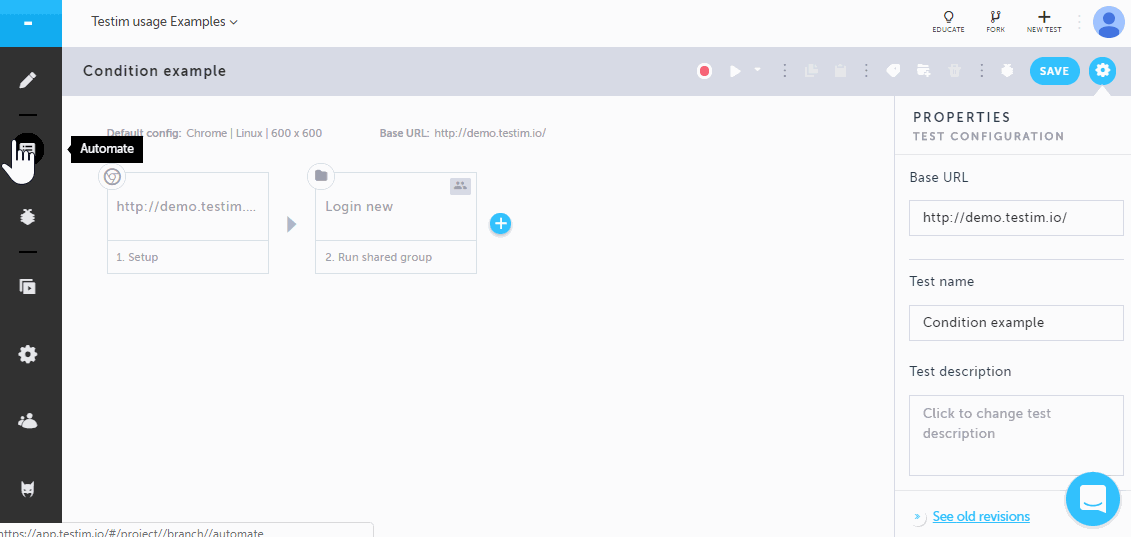Open the run options dropdown arrow
This screenshot has height=537, width=1131.
pos(757,69)
